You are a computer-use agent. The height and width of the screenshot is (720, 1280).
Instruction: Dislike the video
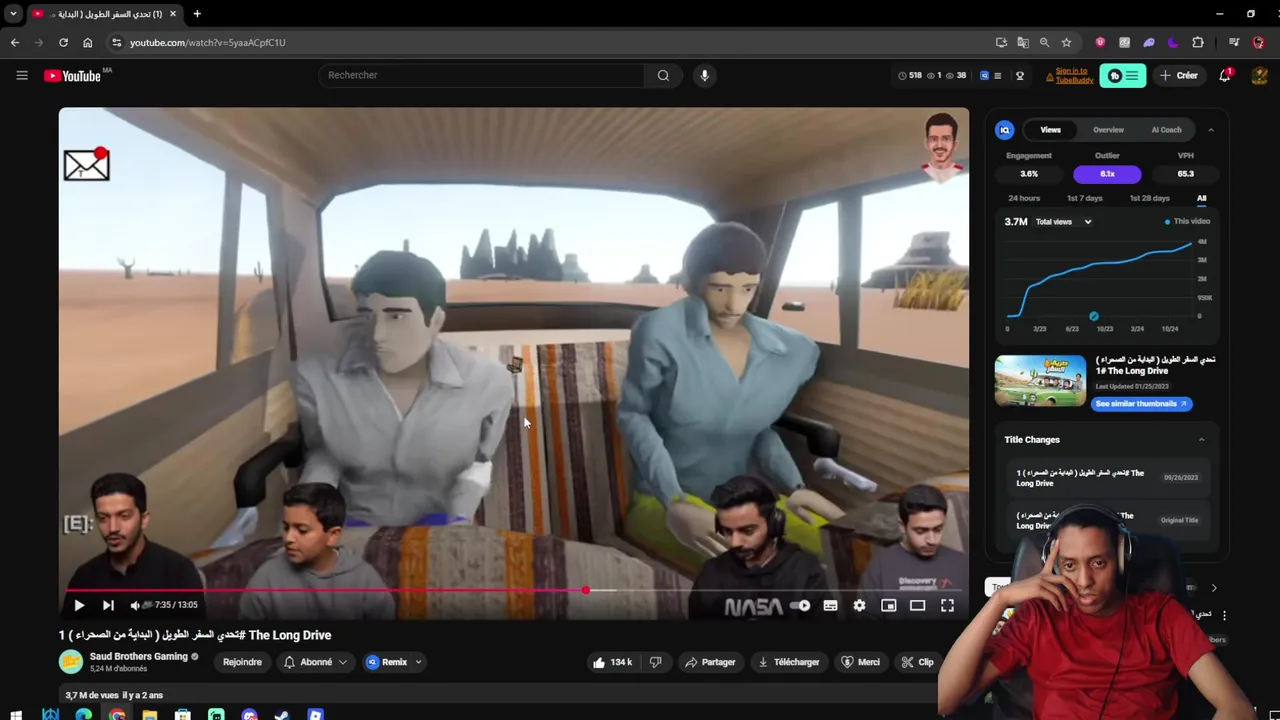(x=656, y=662)
